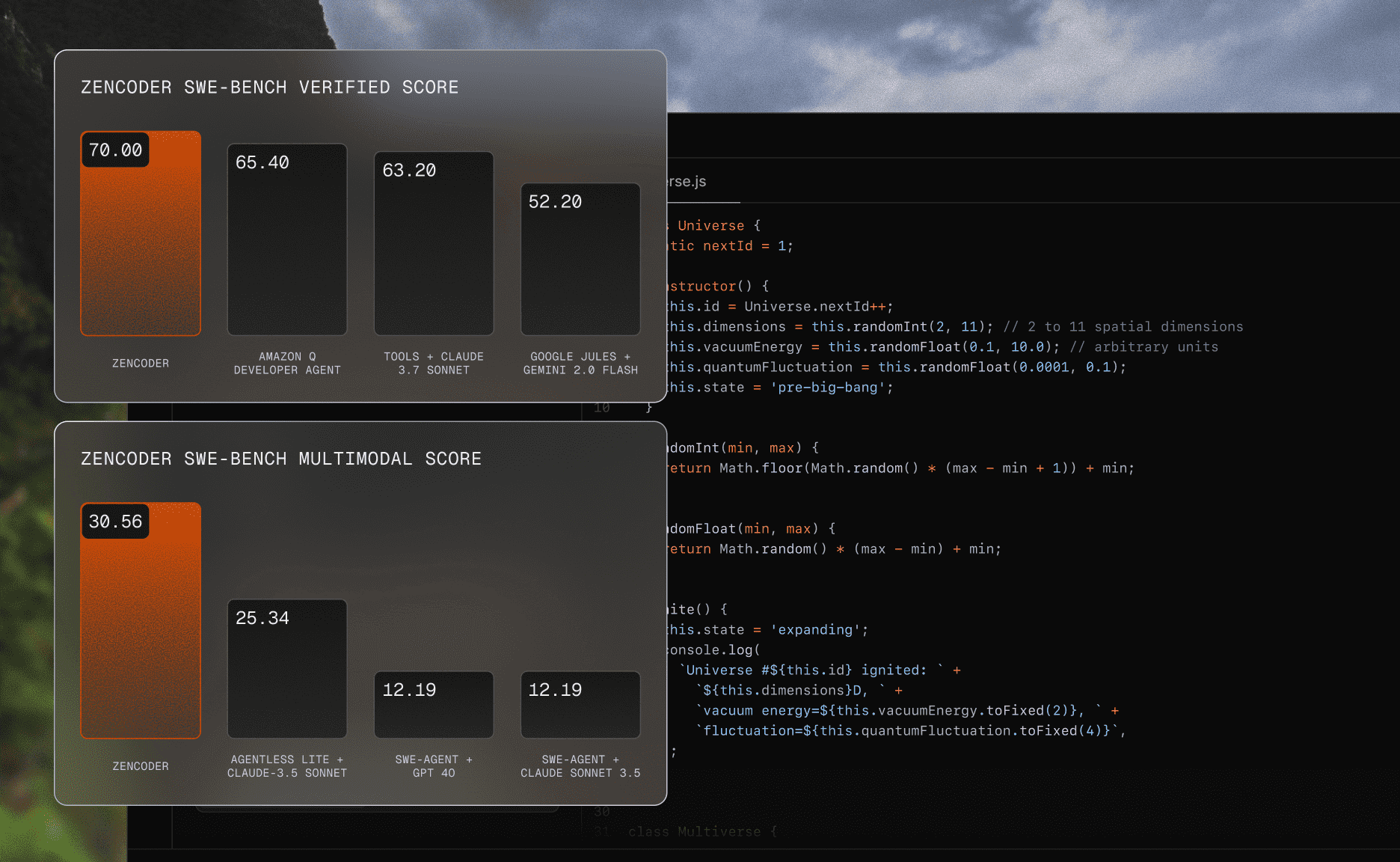Image resolution: width=1400 pixels, height=862 pixels.
Task: Select the Zencoder bar scoring 70.00
Action: pyautogui.click(x=141, y=233)
